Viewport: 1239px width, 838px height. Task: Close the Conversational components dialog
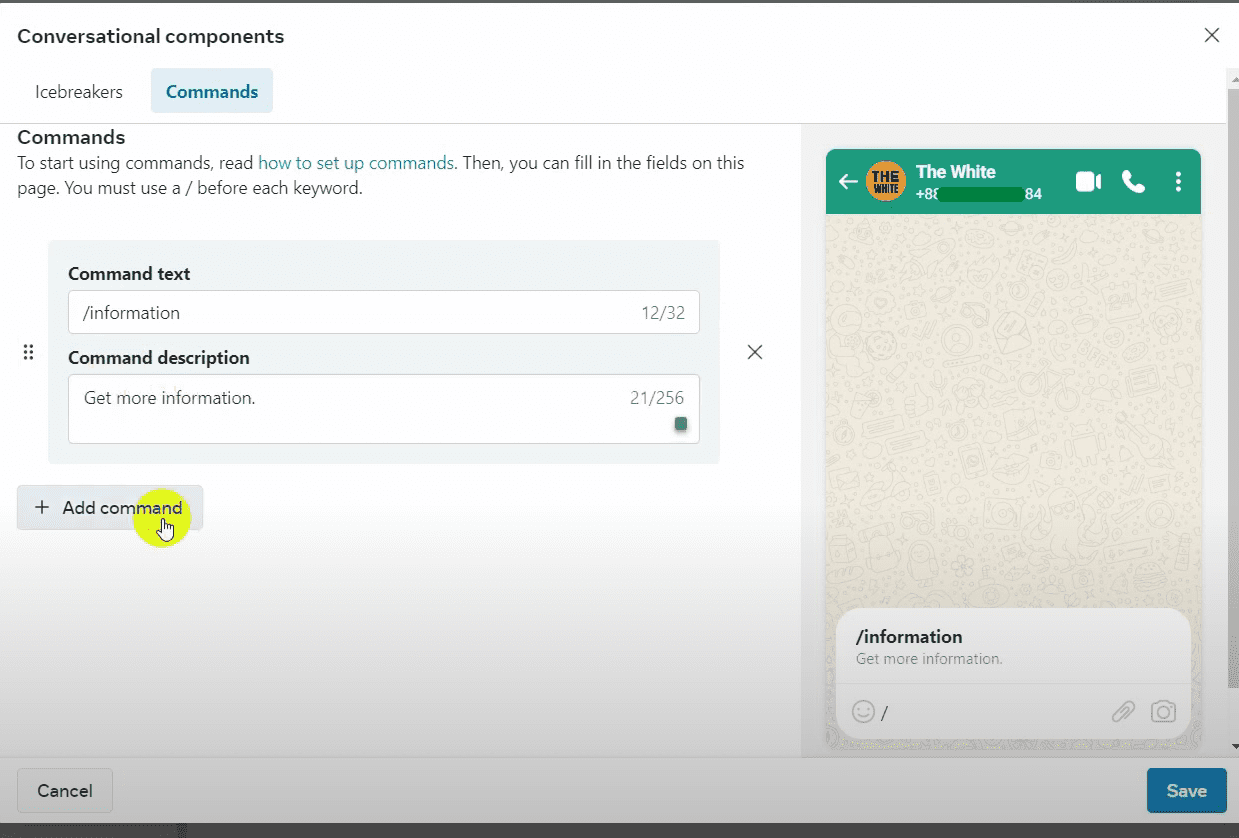click(x=1212, y=36)
